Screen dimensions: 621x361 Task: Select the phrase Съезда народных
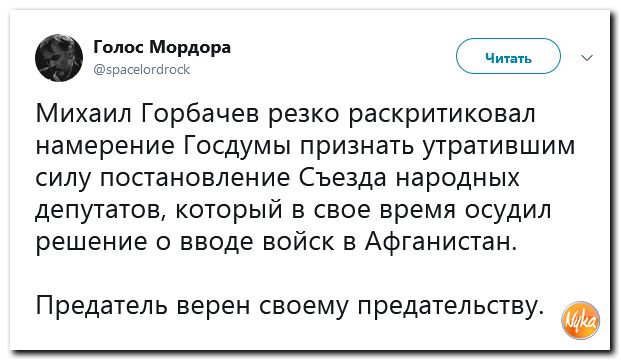point(409,177)
